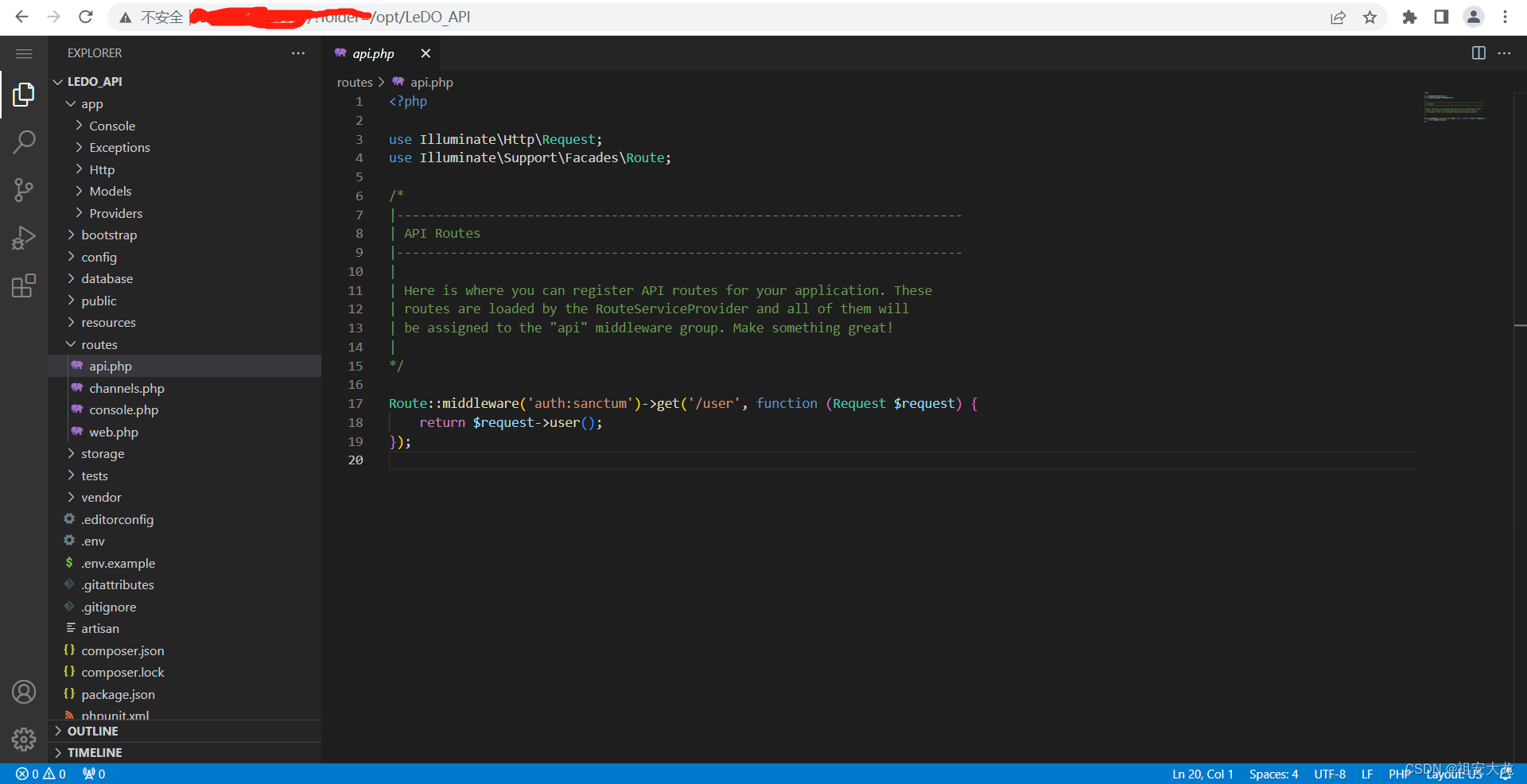Reload the browser page
Screen dimensions: 1527x784
coord(86,17)
